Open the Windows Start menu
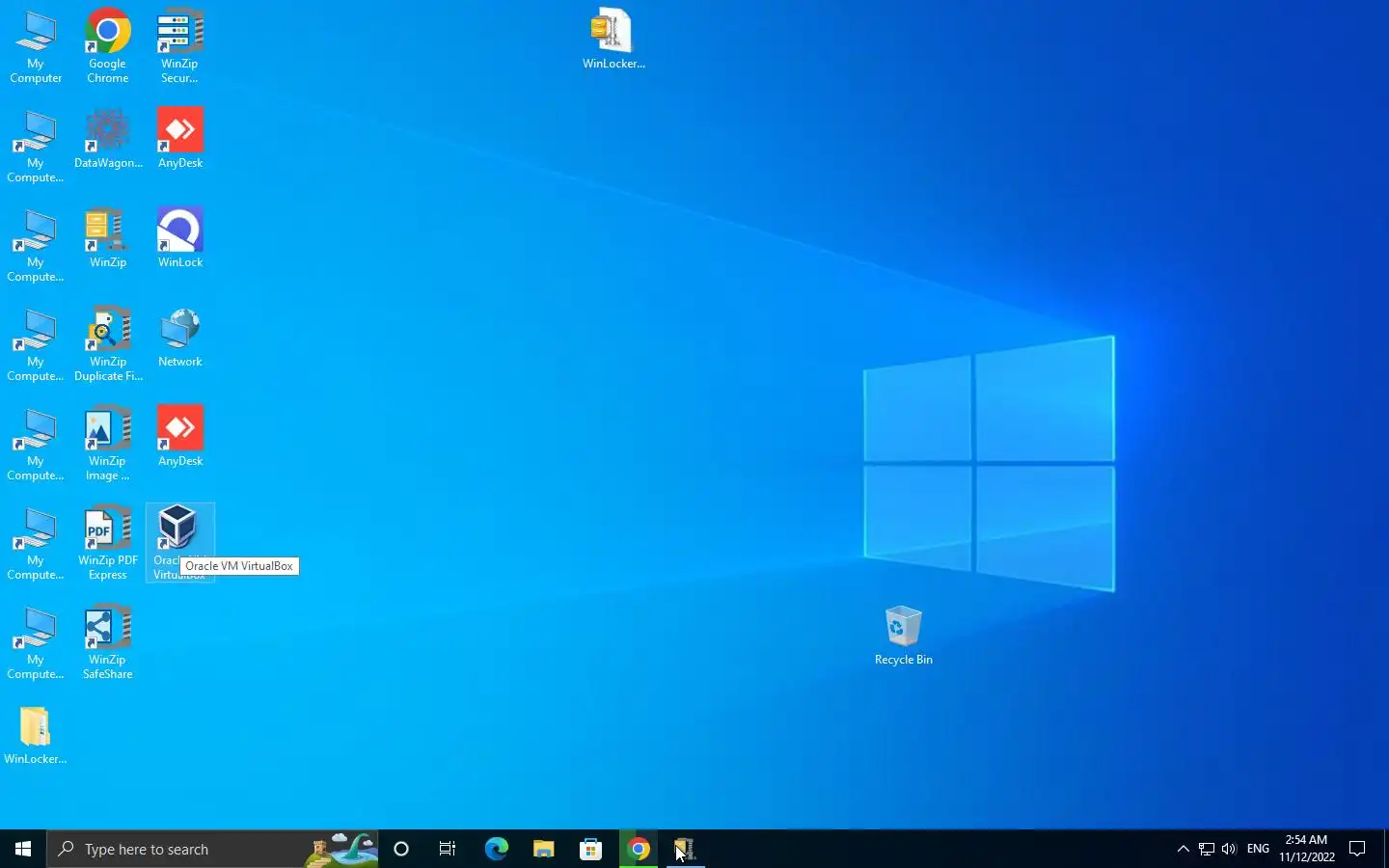The height and width of the screenshot is (868, 1389). [x=23, y=849]
